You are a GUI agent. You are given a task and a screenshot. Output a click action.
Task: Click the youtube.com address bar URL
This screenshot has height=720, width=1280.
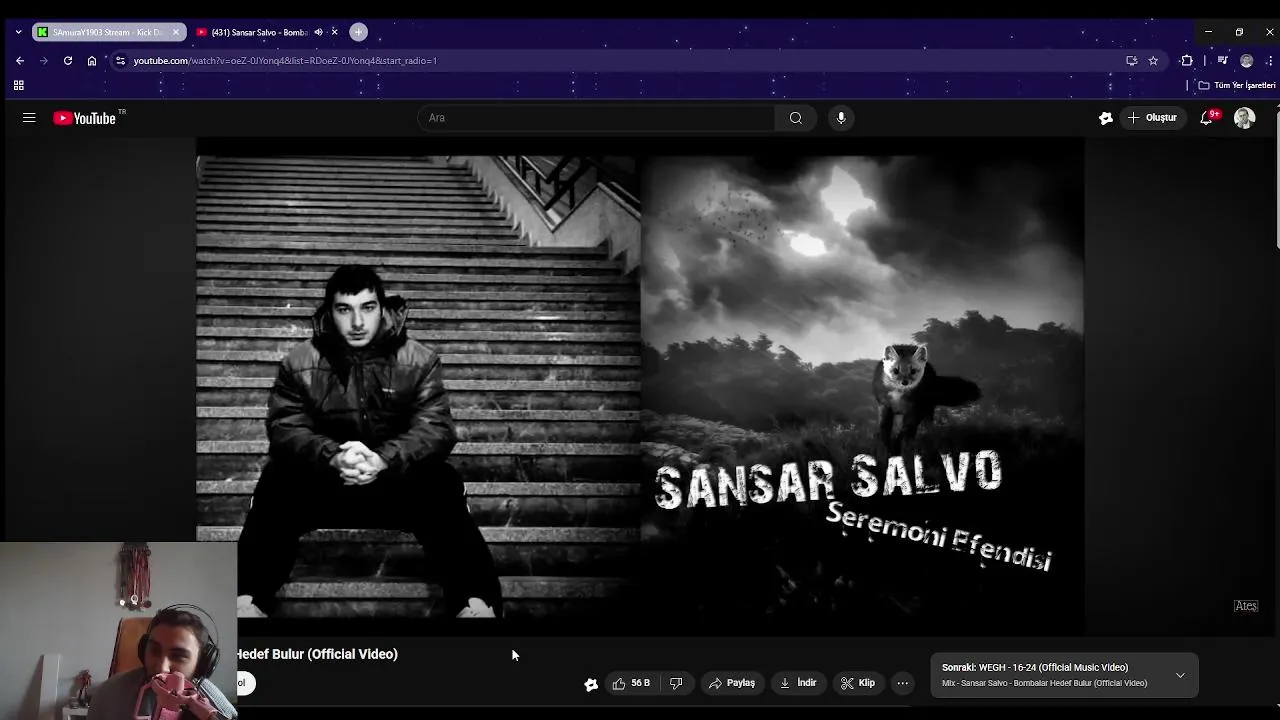285,61
